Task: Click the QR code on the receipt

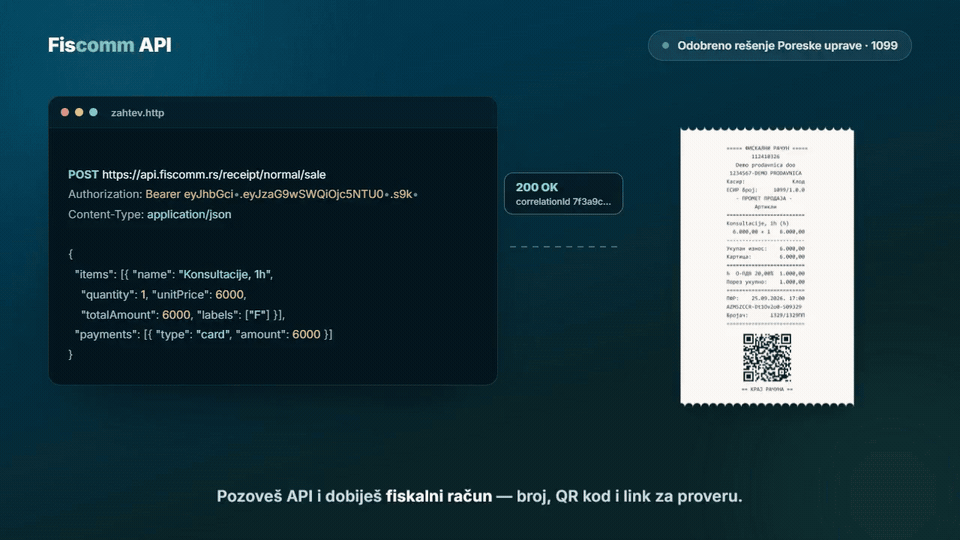Action: [x=767, y=358]
